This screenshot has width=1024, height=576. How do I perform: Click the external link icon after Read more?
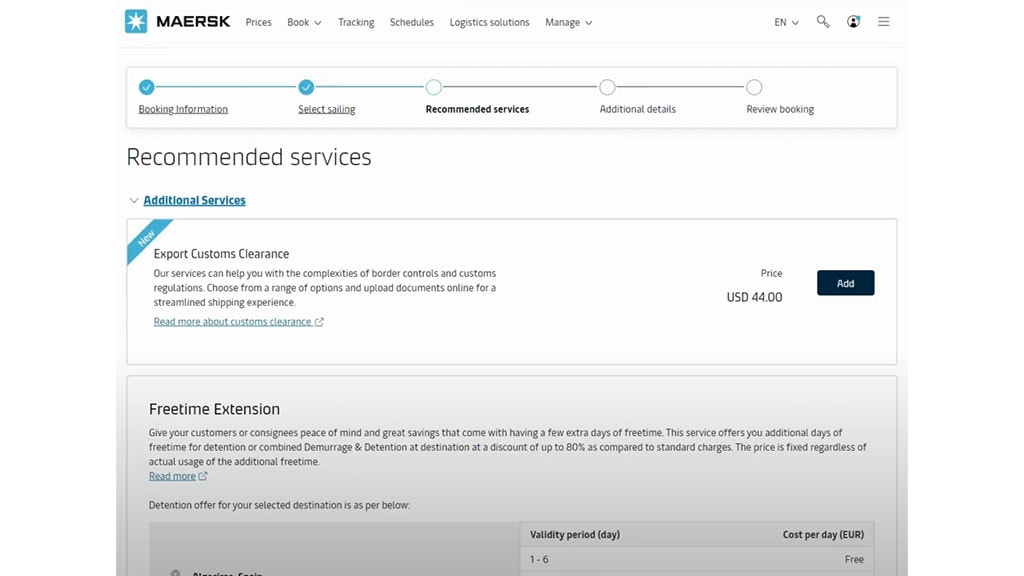tap(202, 476)
